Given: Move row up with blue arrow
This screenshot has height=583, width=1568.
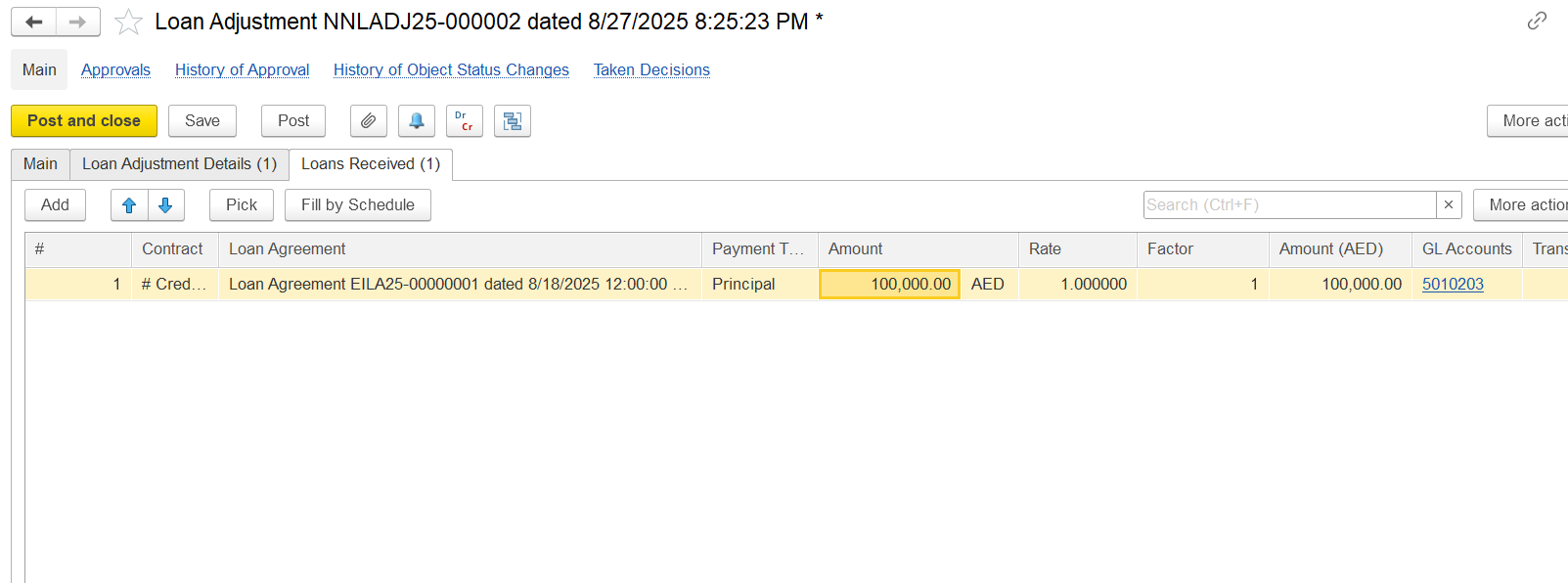Looking at the screenshot, I should click(129, 205).
